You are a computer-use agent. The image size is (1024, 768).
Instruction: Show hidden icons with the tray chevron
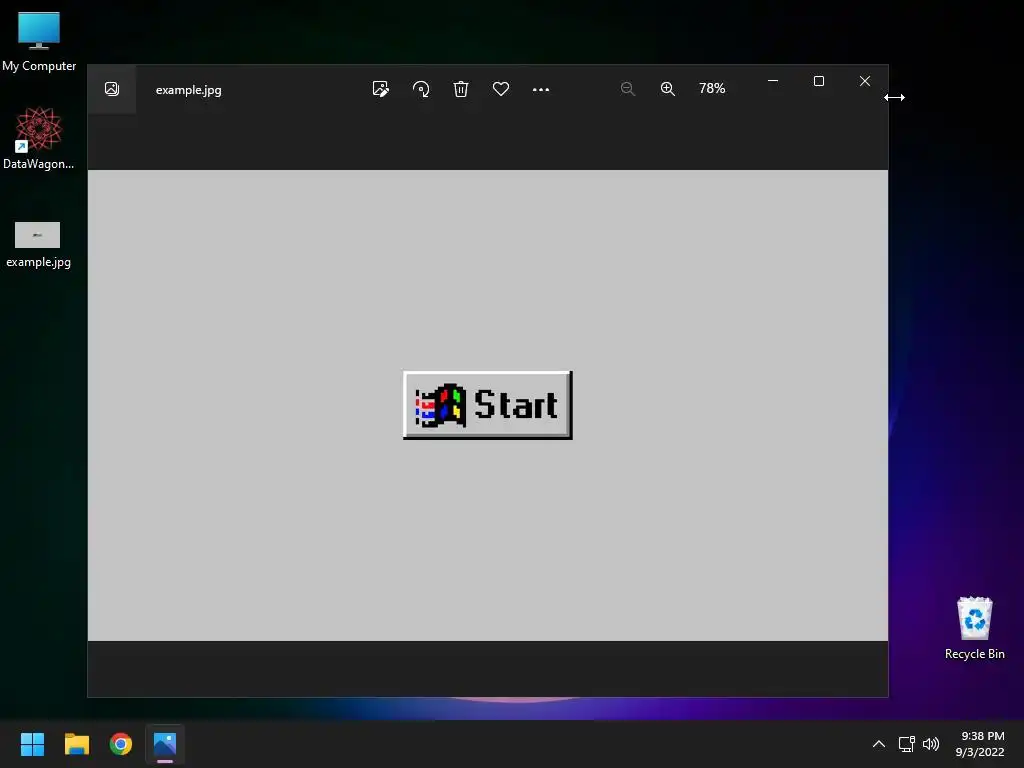point(879,744)
